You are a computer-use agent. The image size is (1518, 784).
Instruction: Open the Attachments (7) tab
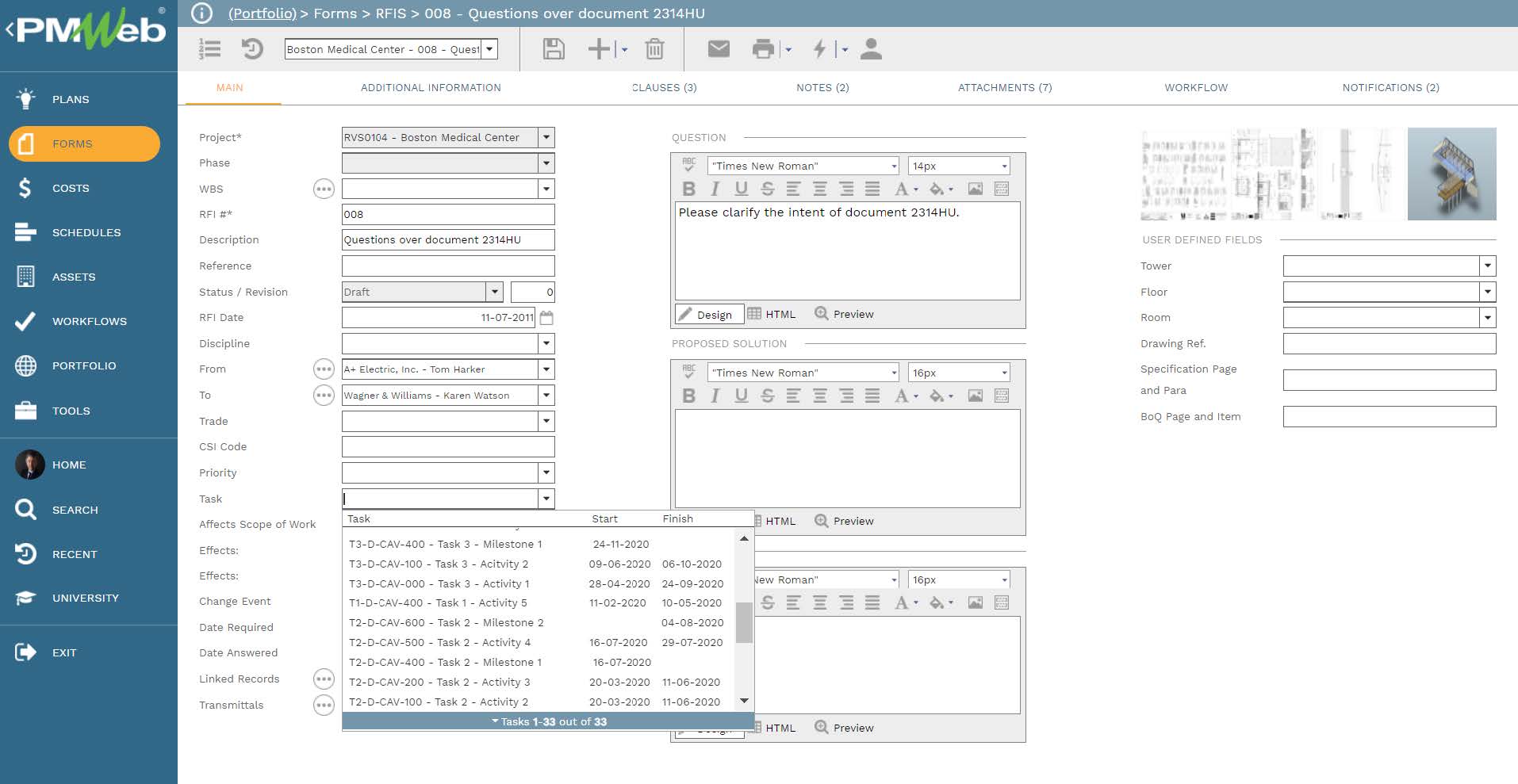(1005, 88)
